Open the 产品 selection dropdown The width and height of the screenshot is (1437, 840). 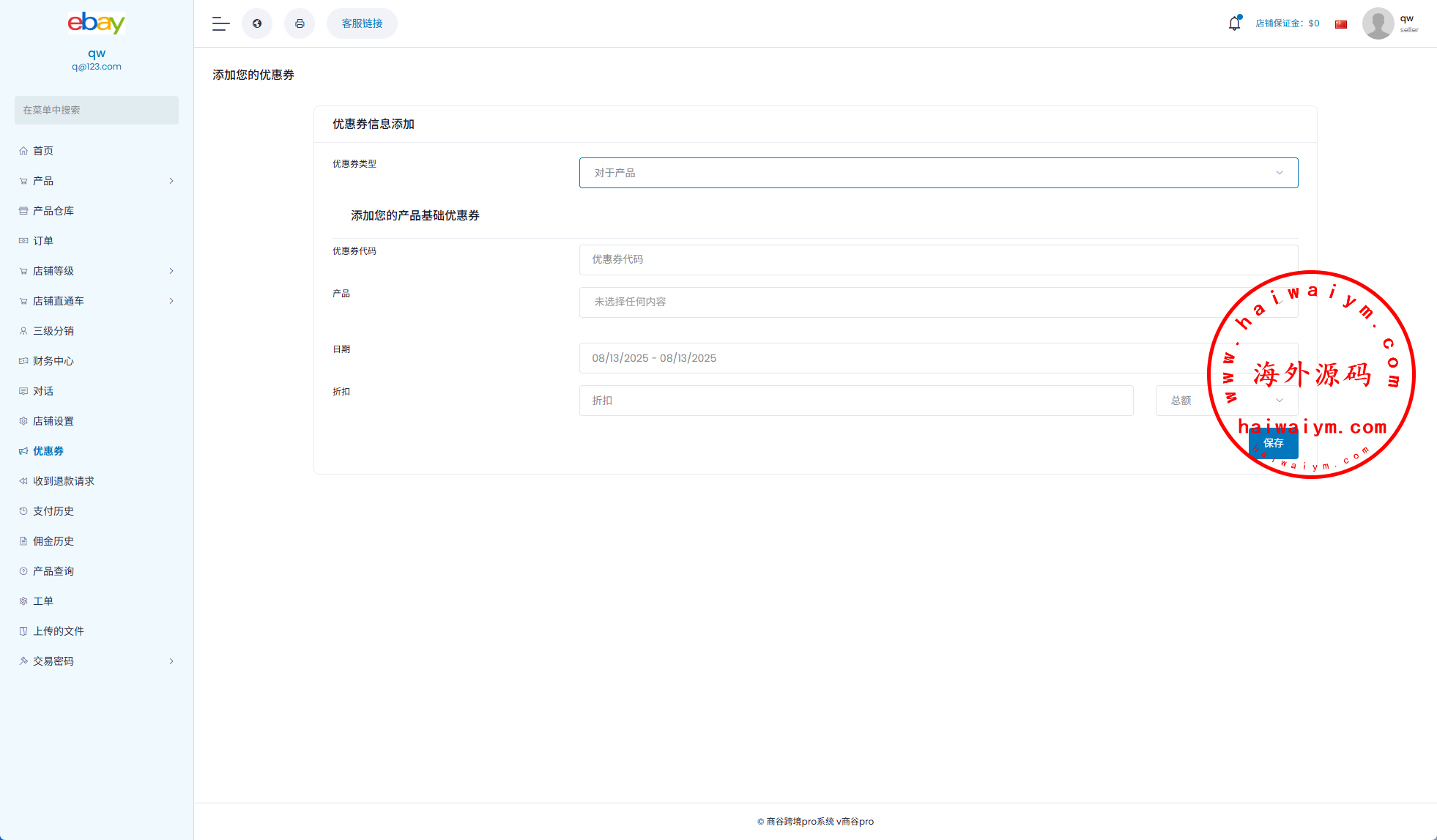(x=938, y=302)
